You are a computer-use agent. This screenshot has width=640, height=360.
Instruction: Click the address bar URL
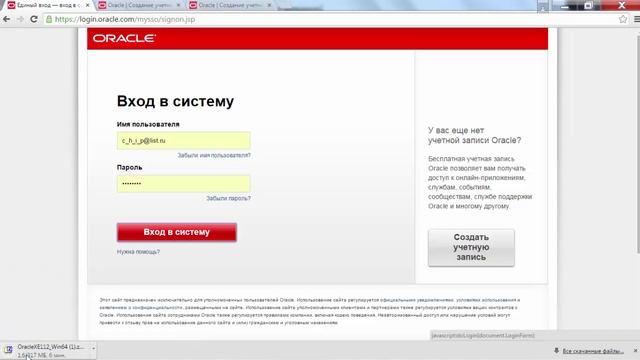125,19
